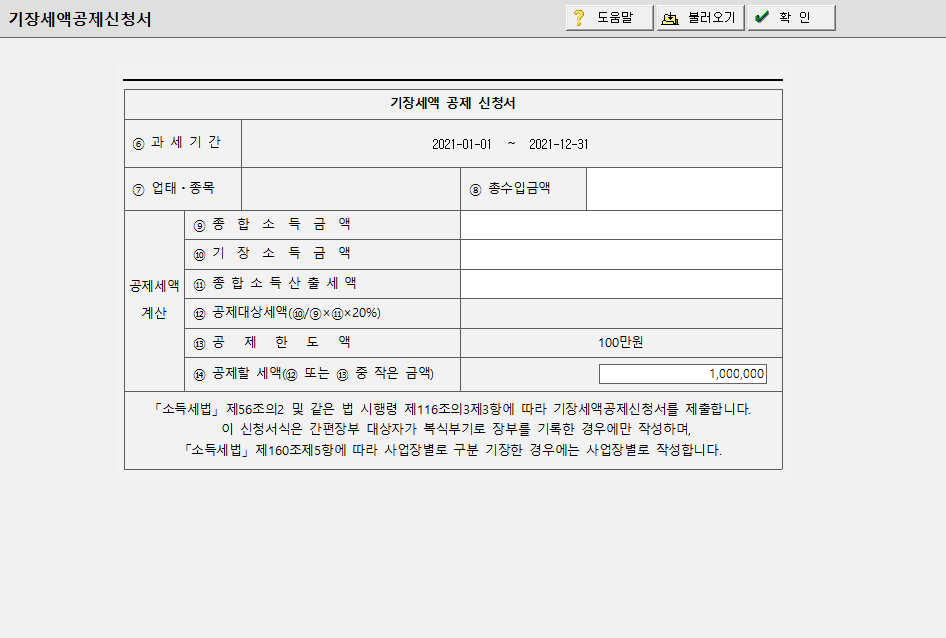
Task: Click the 도움말 help button
Action: click(609, 18)
